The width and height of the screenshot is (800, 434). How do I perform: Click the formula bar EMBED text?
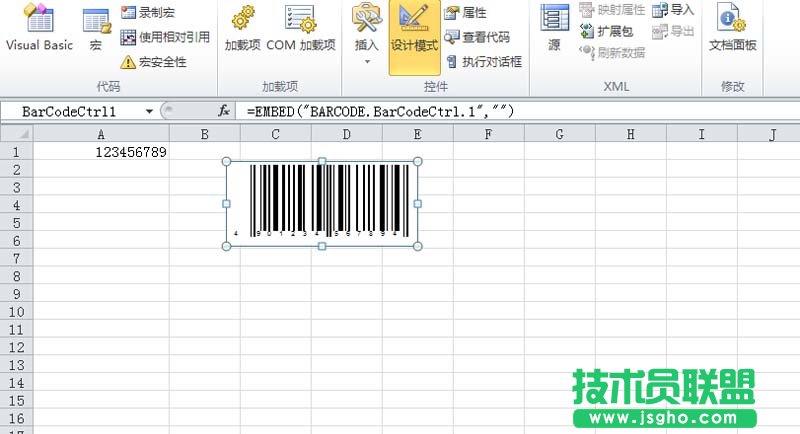pos(380,111)
